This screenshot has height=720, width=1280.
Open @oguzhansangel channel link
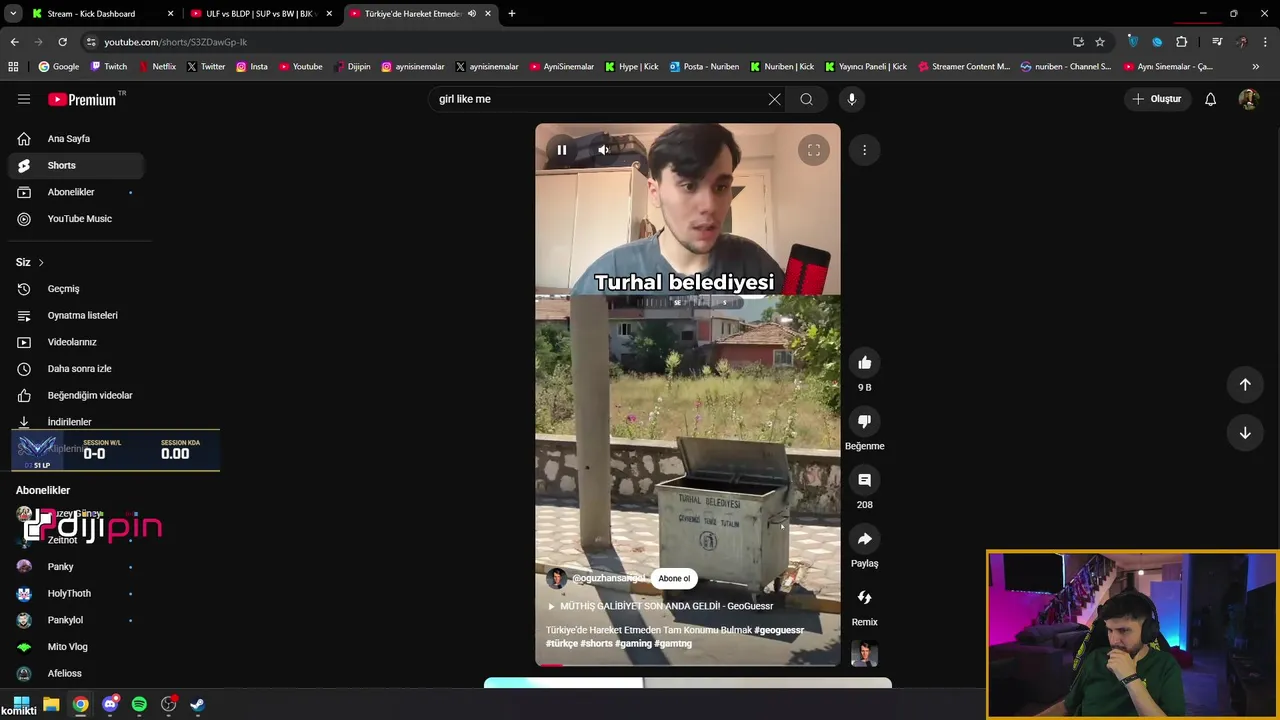tap(608, 578)
